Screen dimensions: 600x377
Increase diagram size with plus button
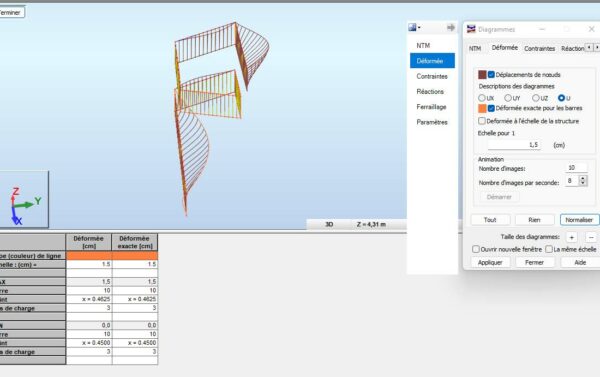tap(571, 237)
